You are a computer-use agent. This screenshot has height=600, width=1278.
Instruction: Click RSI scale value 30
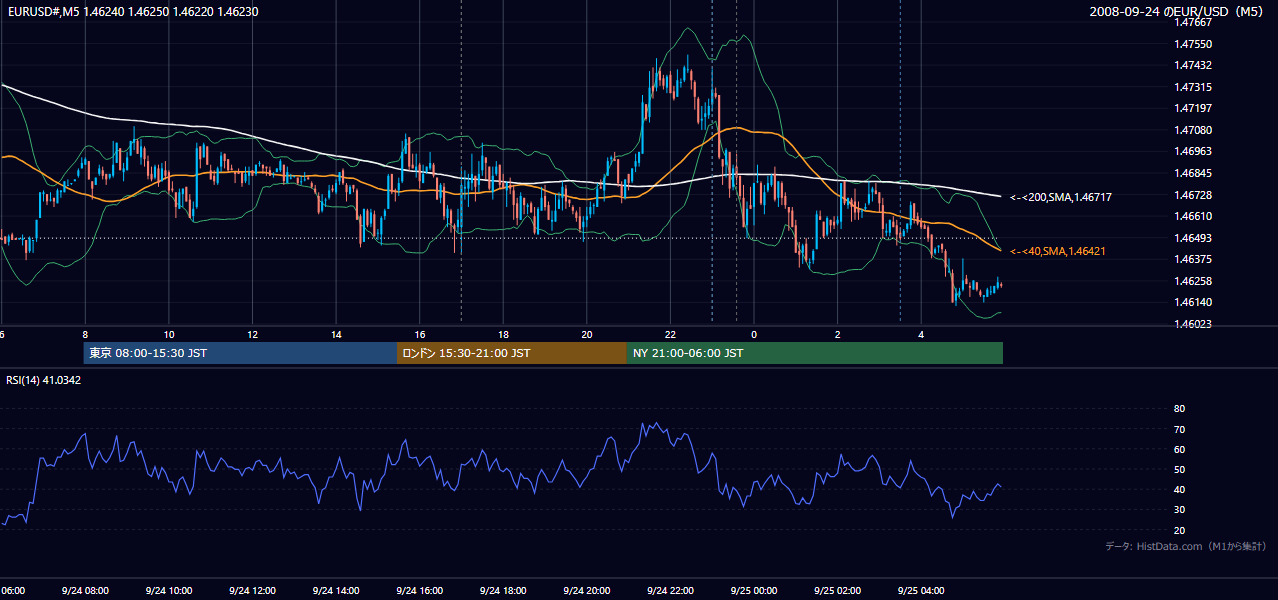point(1179,510)
